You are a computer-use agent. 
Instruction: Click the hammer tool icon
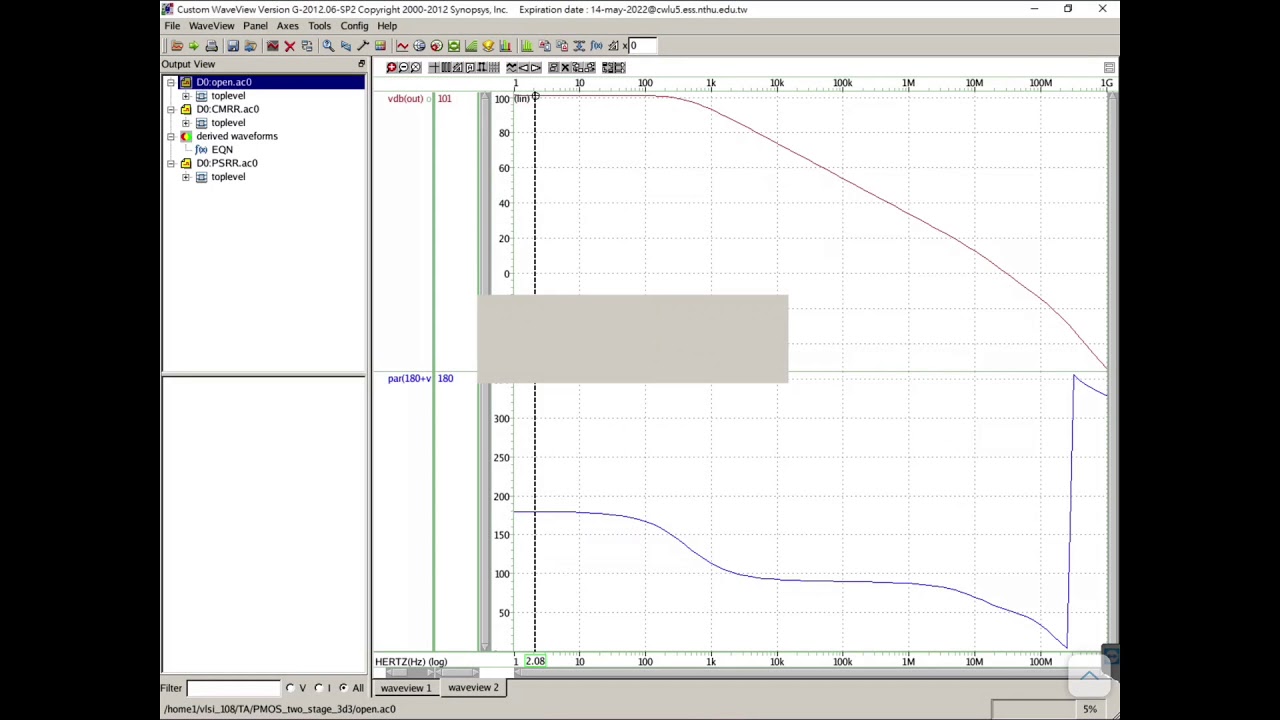pos(363,45)
